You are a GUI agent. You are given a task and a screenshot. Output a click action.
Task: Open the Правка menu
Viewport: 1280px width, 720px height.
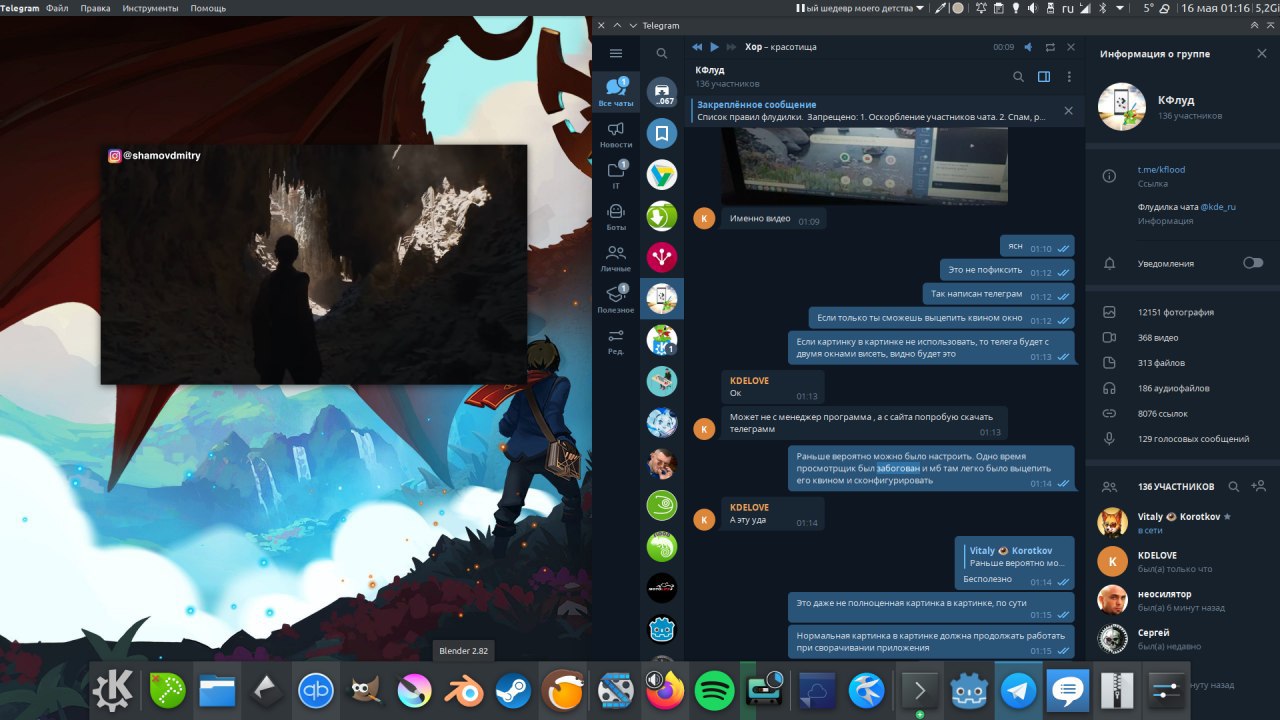95,8
